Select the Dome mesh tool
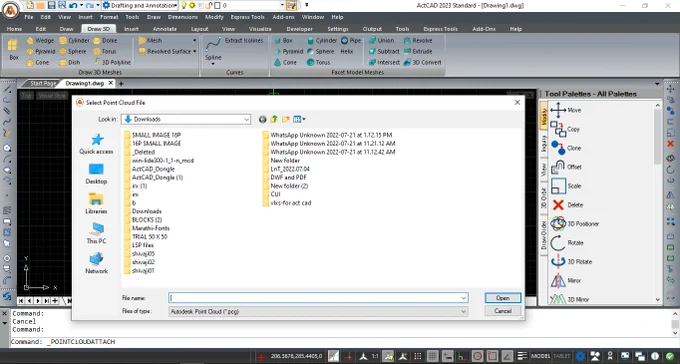 point(105,40)
